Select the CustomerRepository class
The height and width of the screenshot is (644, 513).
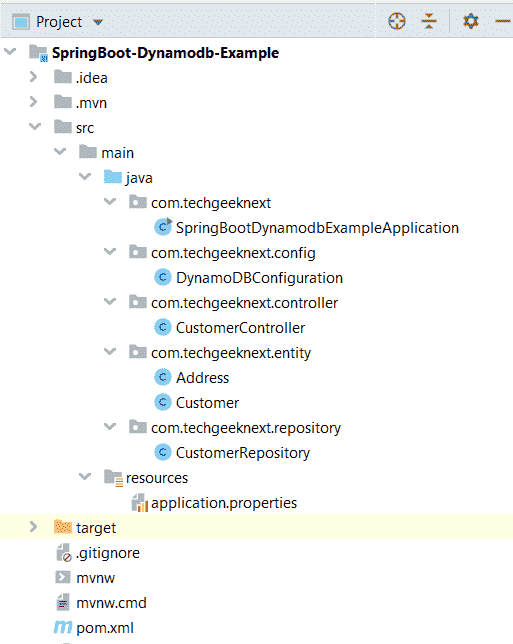coord(243,453)
